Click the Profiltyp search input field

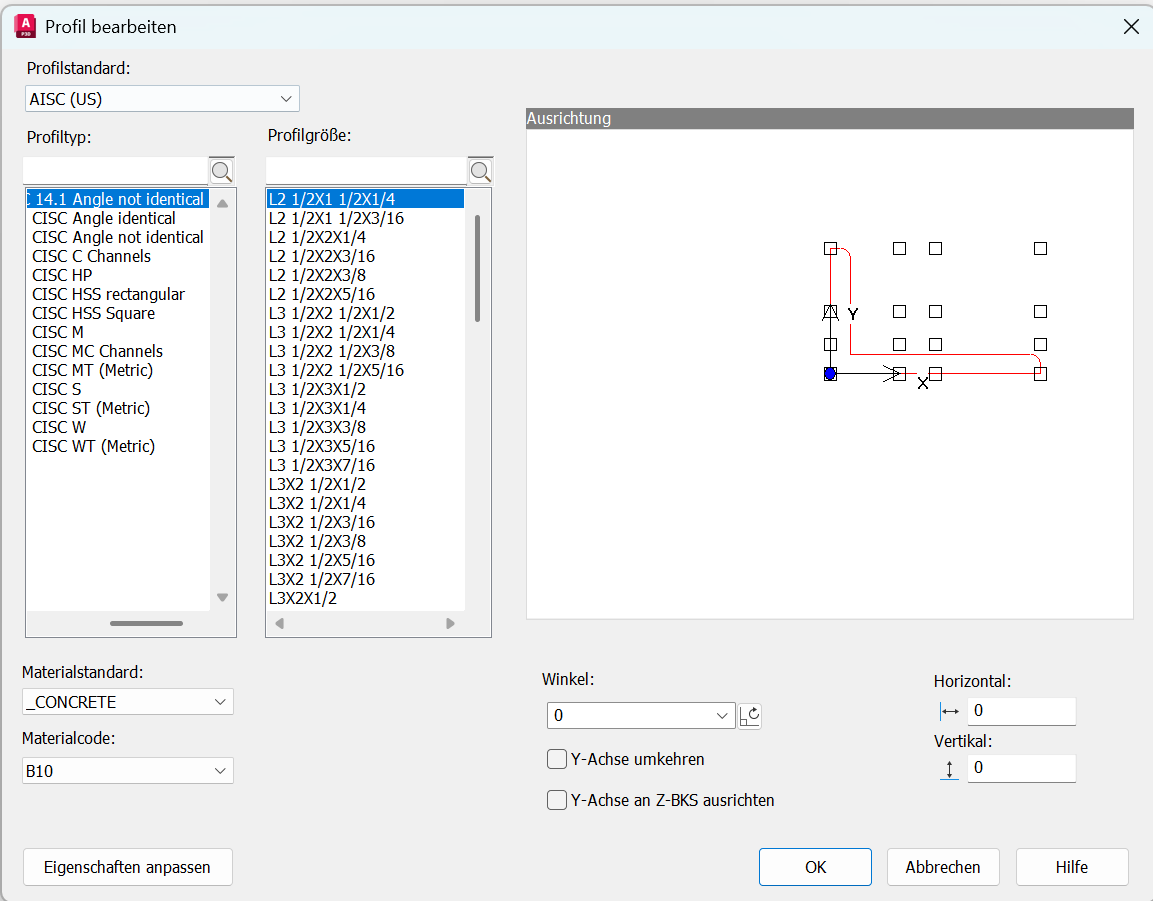coord(115,171)
